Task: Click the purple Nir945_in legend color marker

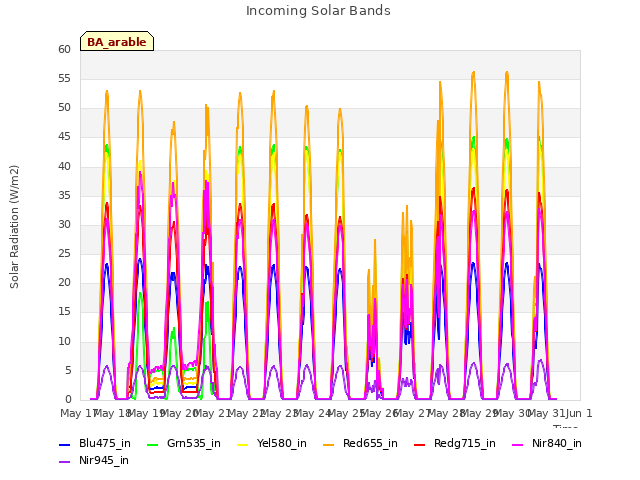Action: (x=64, y=462)
